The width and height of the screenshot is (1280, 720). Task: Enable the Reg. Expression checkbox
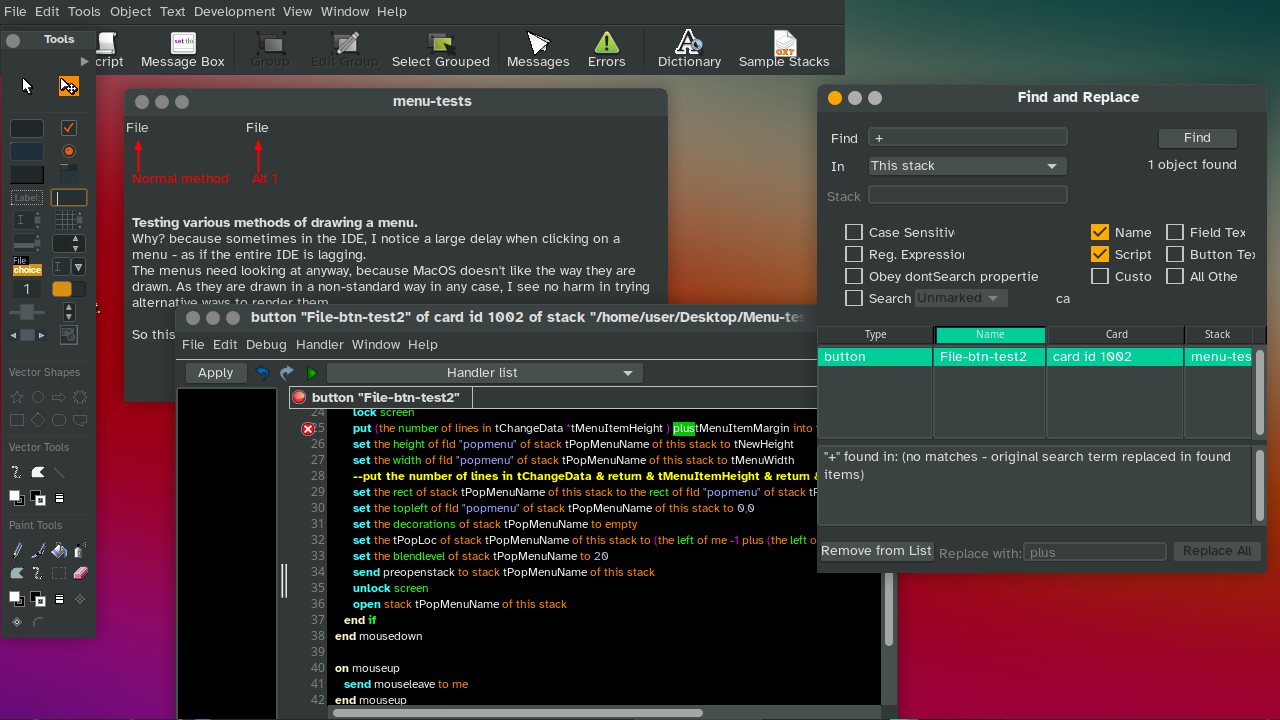click(854, 254)
